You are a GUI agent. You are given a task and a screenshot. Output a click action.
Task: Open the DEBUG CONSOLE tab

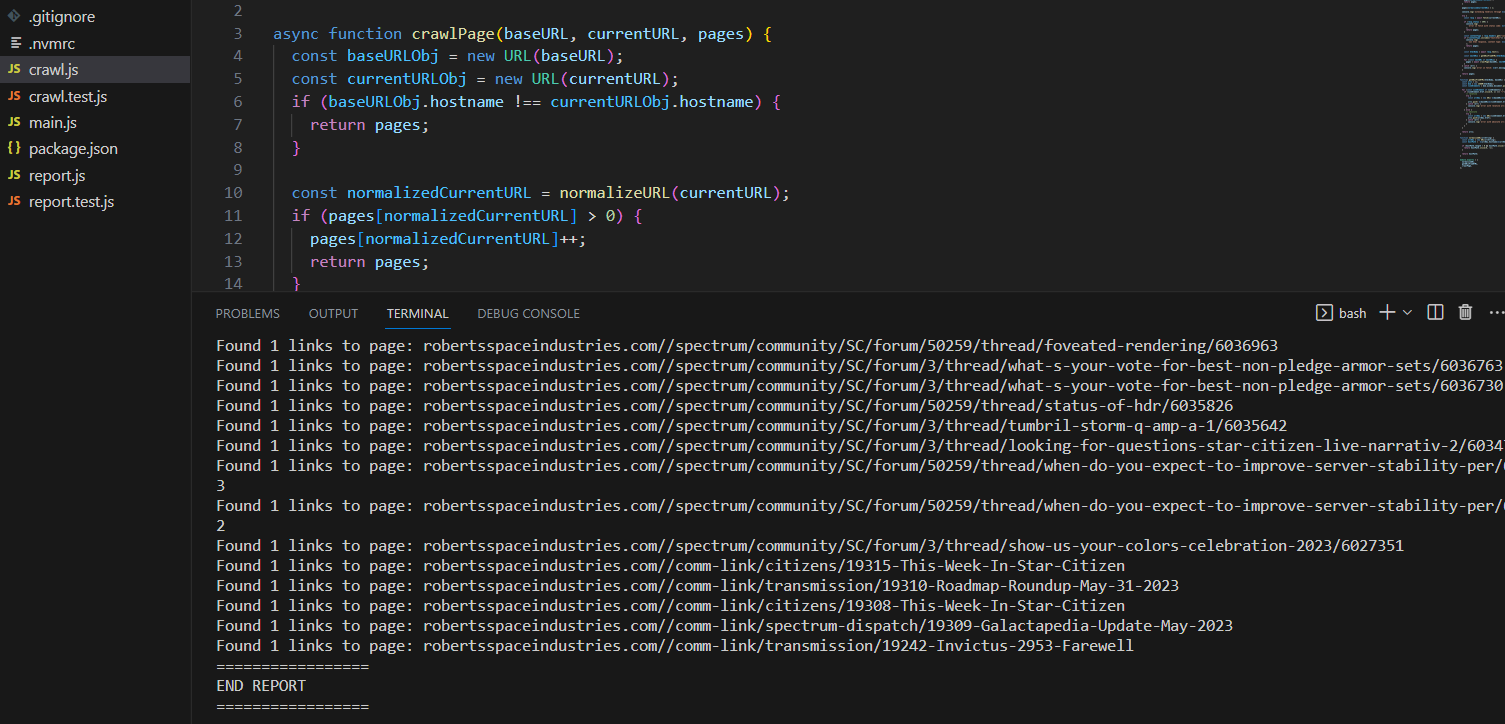coord(528,314)
